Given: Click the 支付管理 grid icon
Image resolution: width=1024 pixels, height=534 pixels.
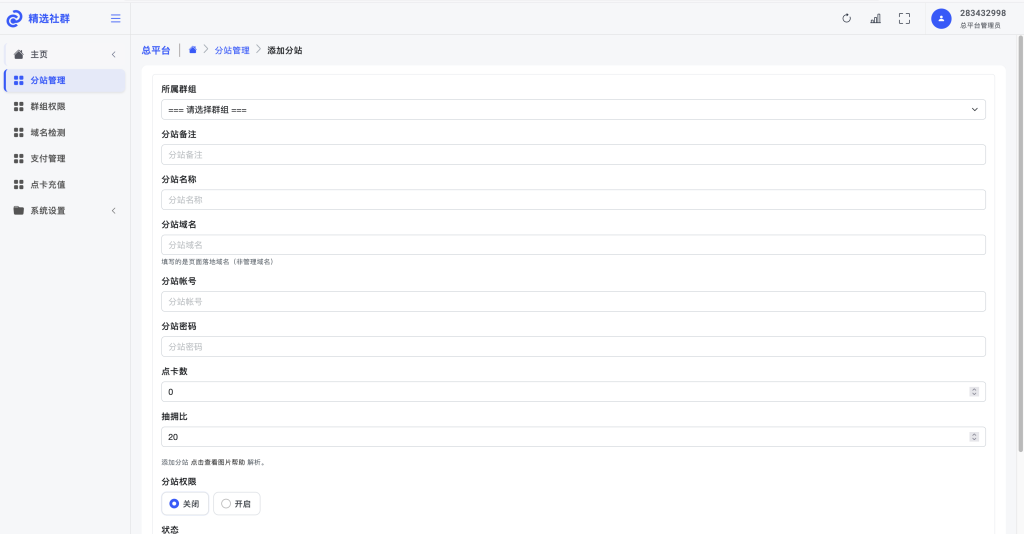Looking at the screenshot, I should pyautogui.click(x=18, y=159).
